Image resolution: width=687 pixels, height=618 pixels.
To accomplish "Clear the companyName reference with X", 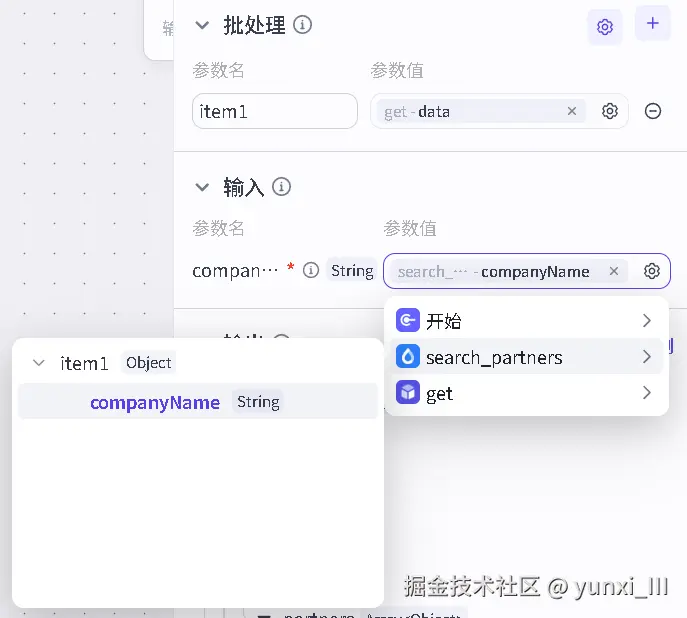I will click(x=614, y=271).
